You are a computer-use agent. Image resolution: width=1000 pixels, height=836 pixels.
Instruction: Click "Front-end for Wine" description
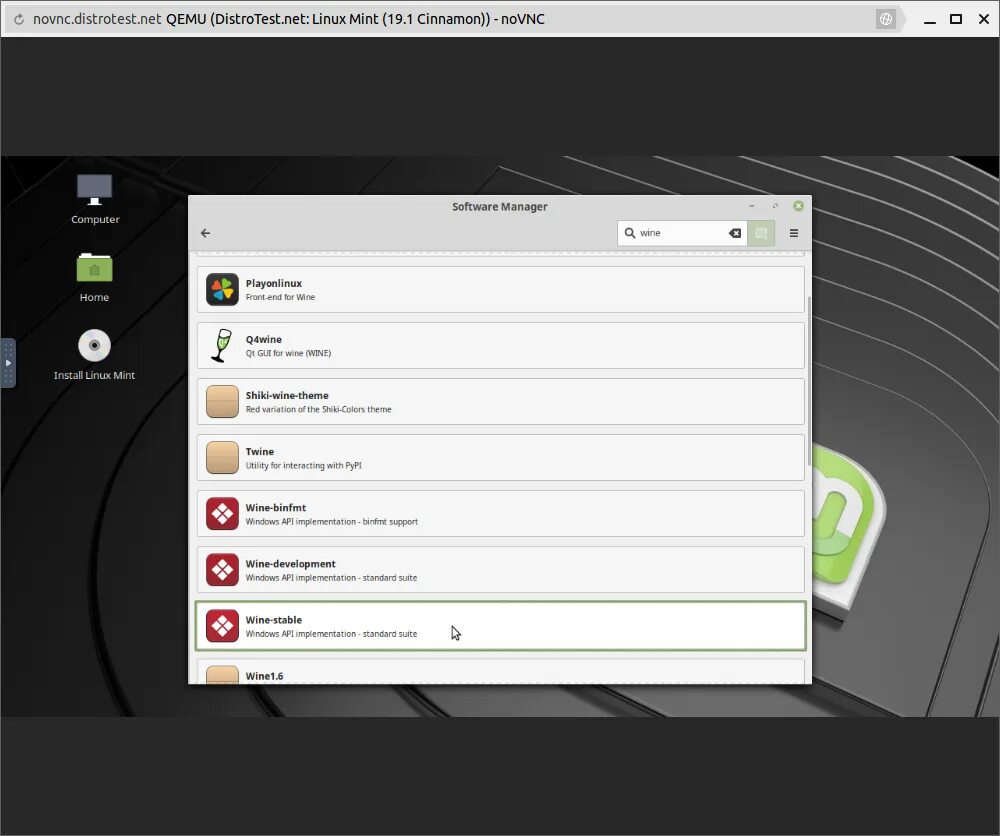280,297
